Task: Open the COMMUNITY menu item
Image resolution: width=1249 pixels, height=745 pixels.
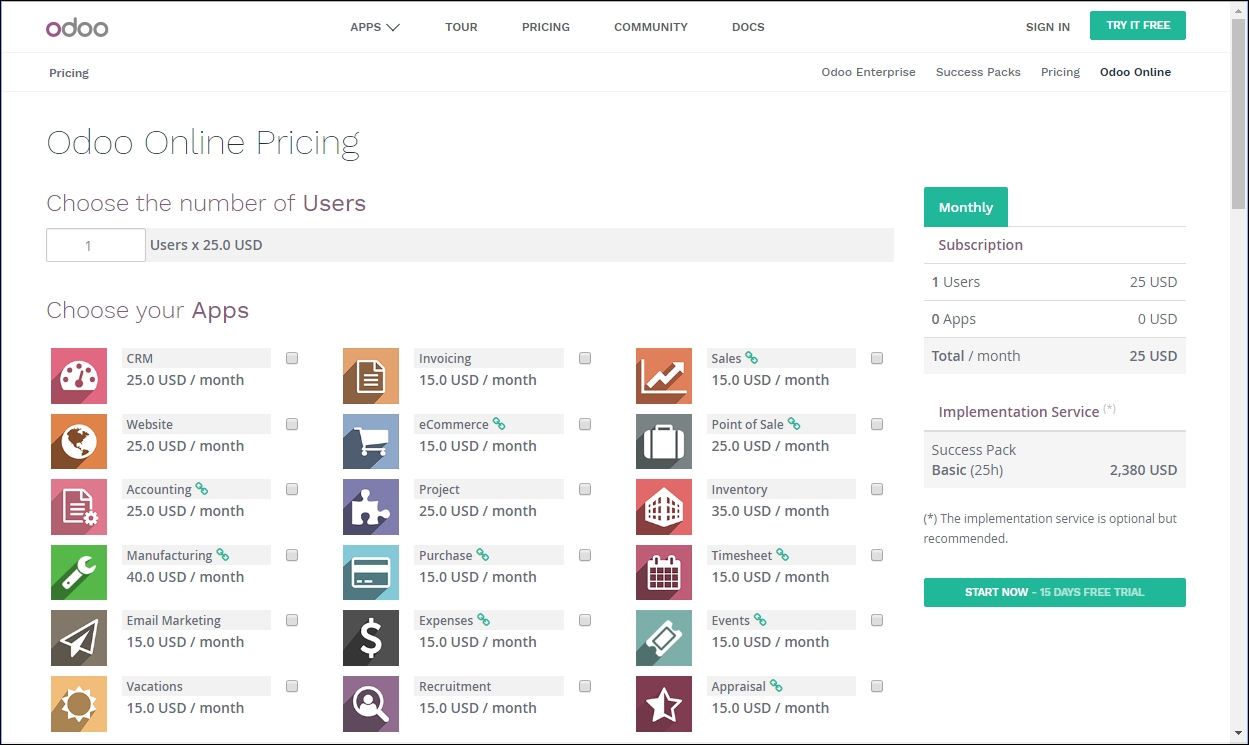Action: point(651,27)
